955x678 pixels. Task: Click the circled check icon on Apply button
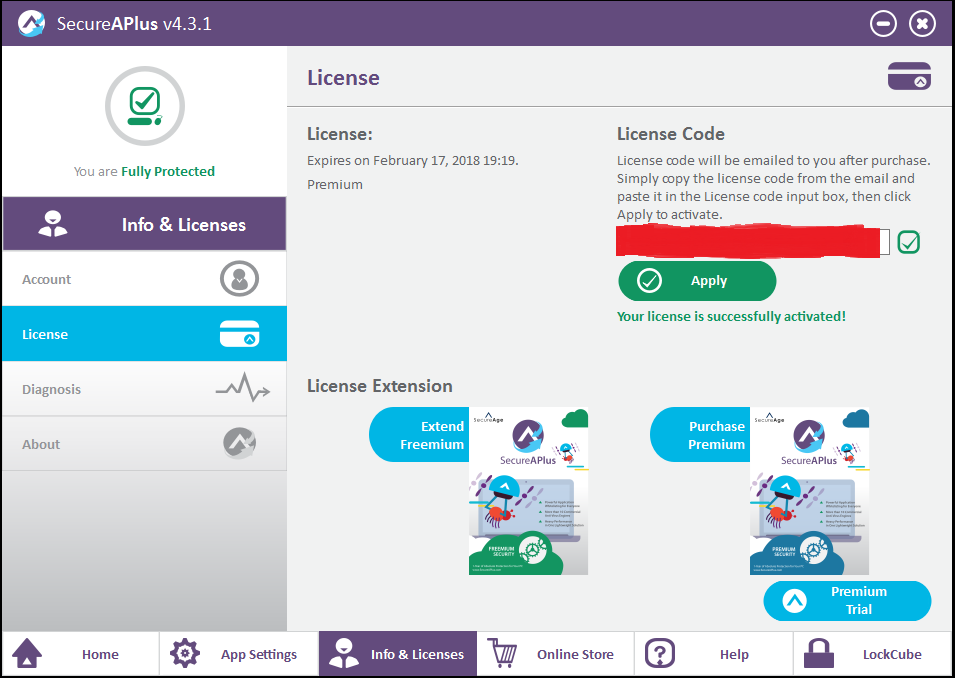(649, 281)
